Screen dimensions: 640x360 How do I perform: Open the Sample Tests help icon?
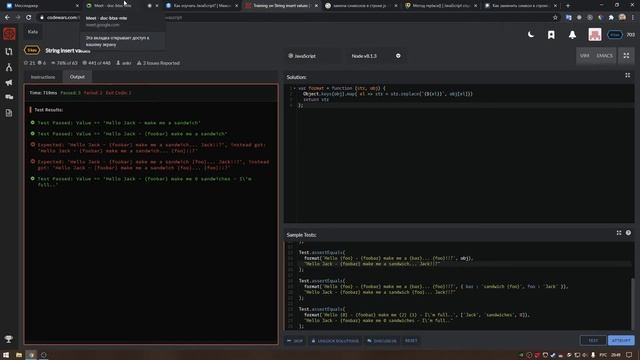(x=628, y=233)
